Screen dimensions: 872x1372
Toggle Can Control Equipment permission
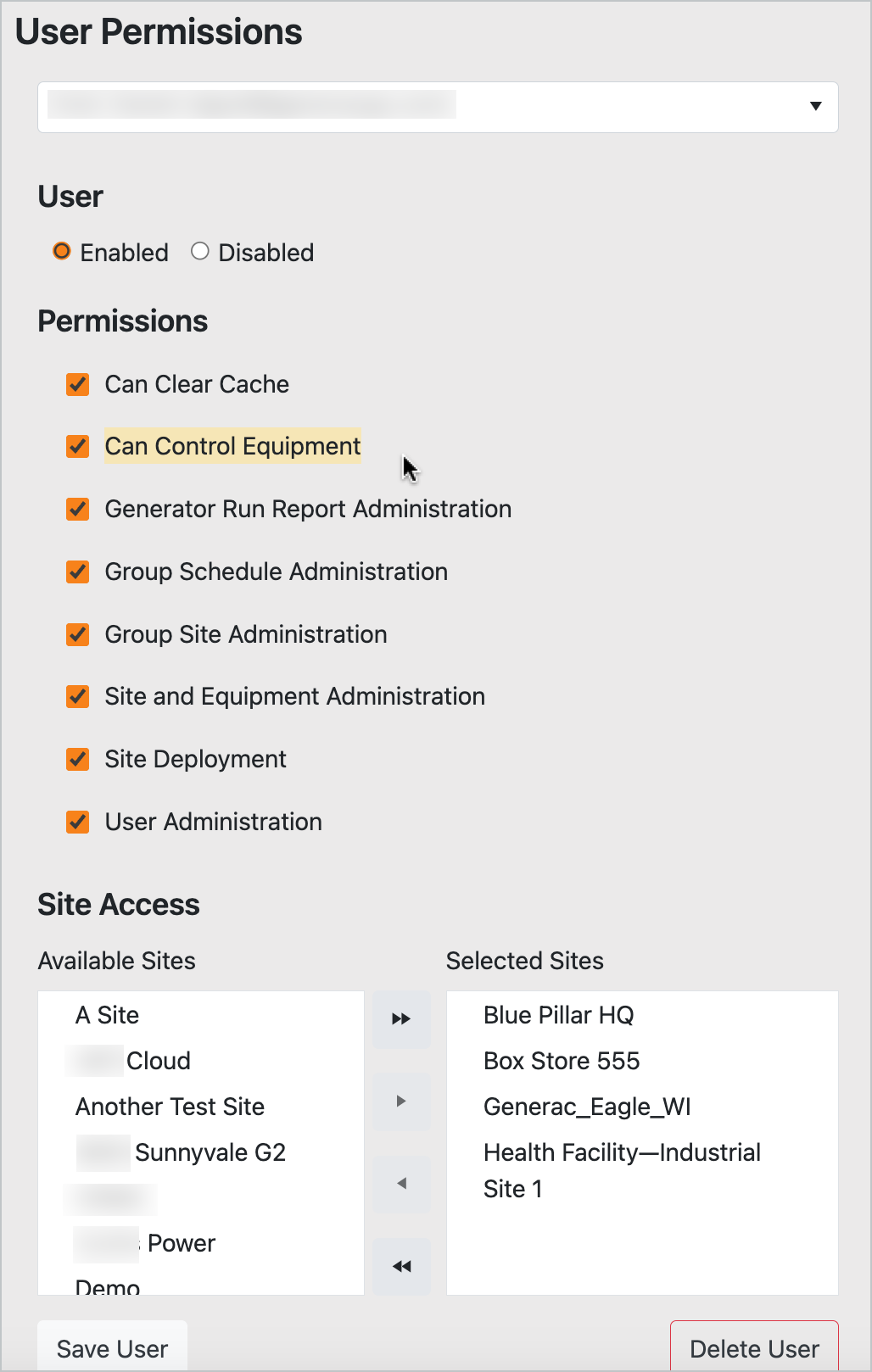[78, 446]
